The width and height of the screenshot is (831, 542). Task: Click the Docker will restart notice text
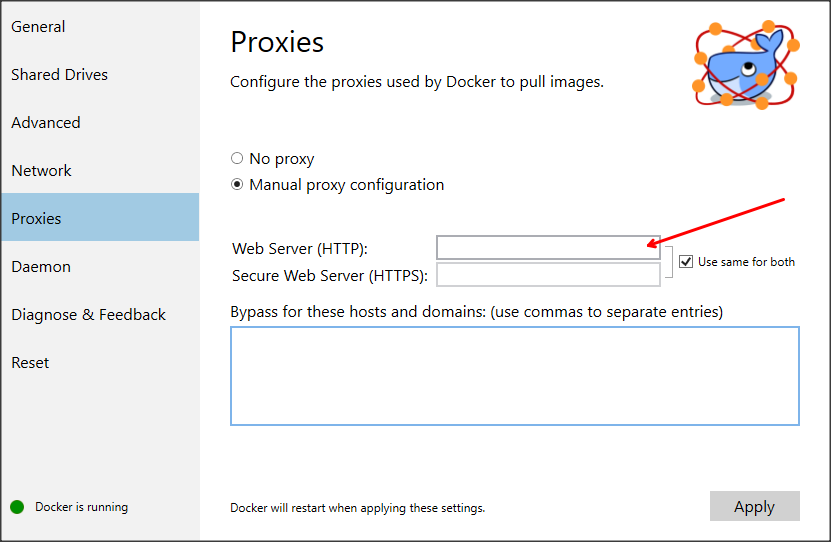click(x=358, y=508)
